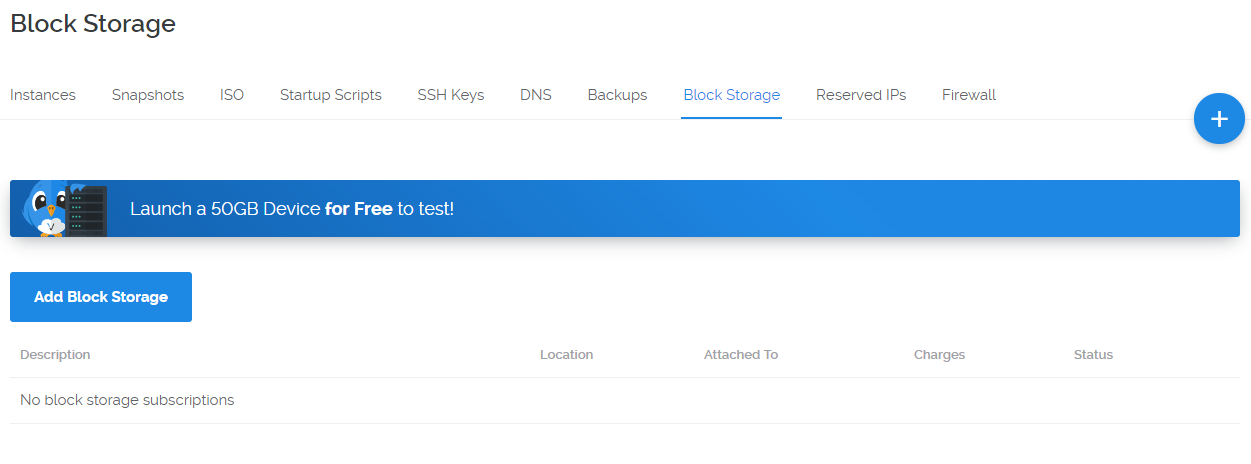Sort by the Location column header
This screenshot has width=1251, height=464.
(566, 355)
